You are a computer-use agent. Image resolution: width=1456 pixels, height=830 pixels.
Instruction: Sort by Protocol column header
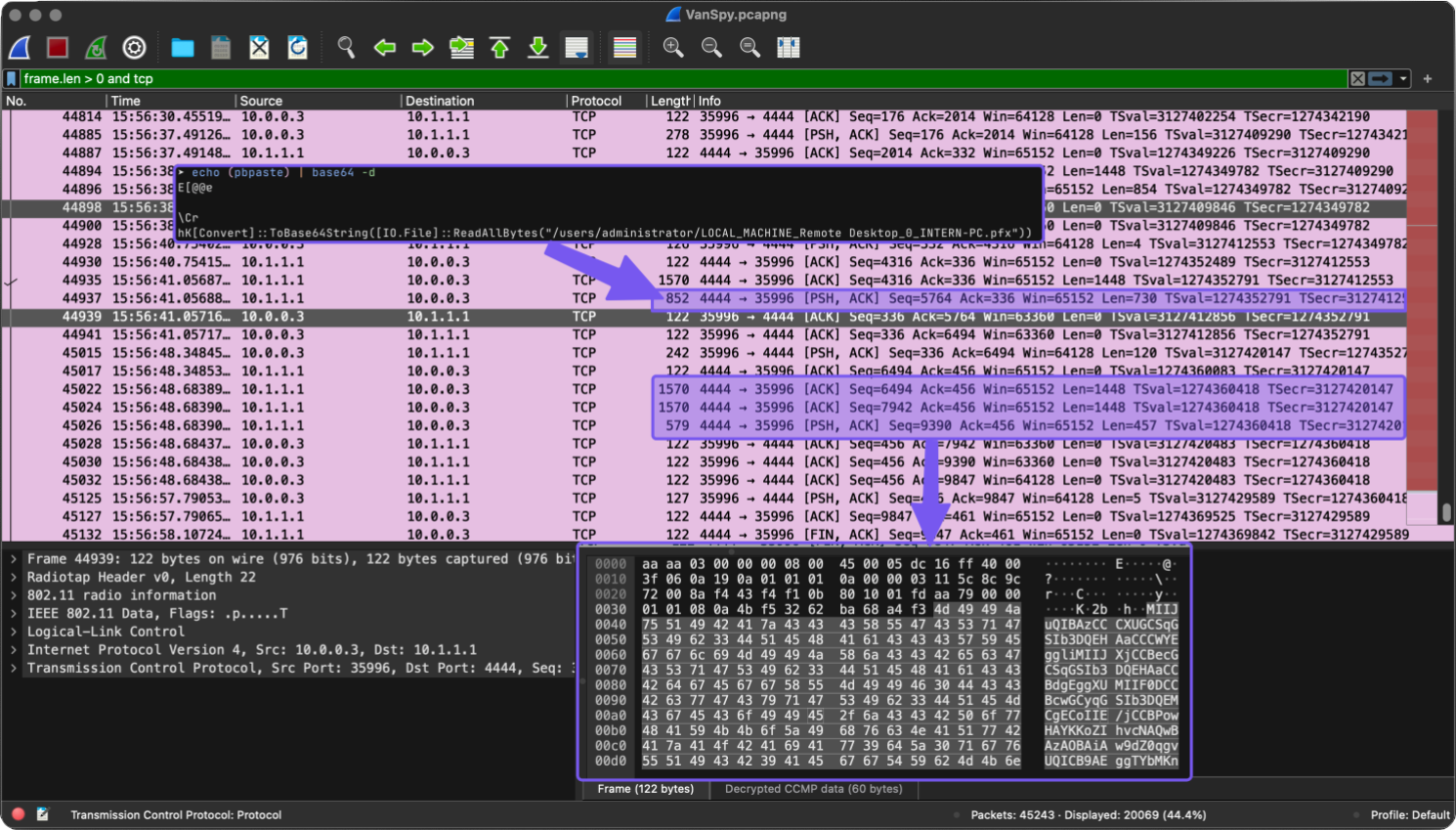[607, 101]
